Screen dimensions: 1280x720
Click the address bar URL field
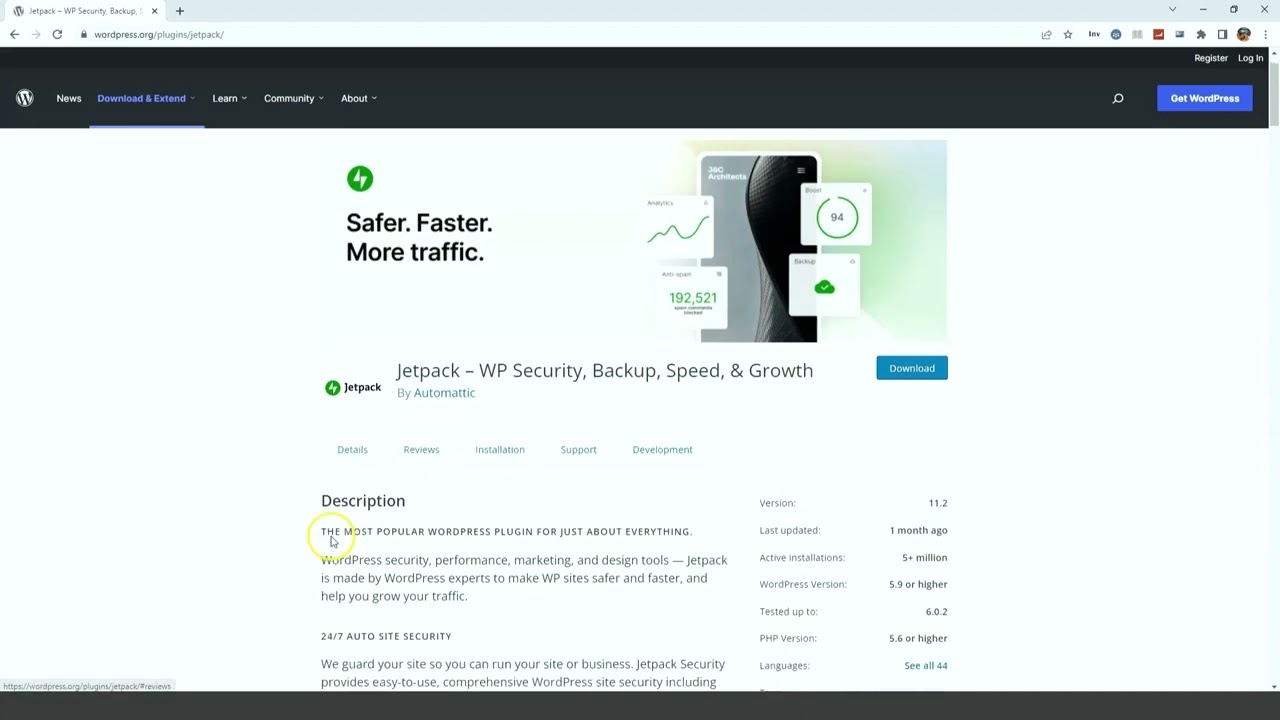click(x=560, y=34)
